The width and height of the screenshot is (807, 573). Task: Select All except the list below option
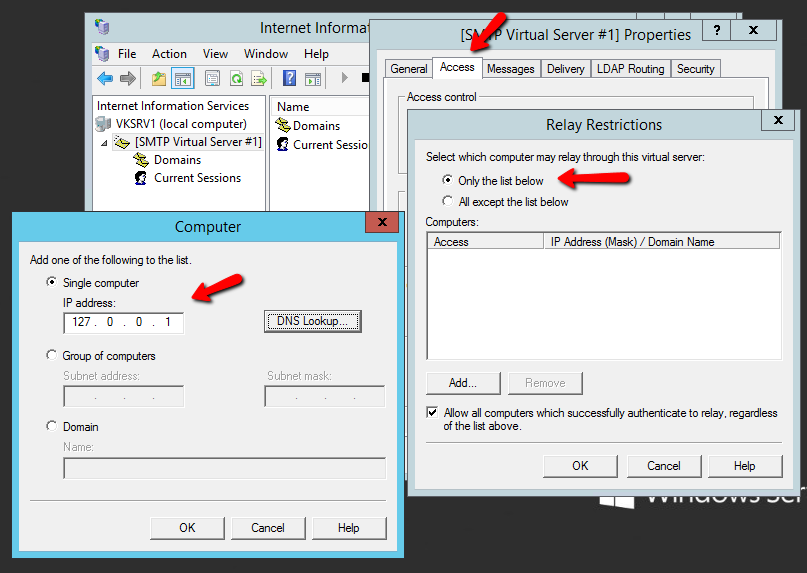coord(447,200)
